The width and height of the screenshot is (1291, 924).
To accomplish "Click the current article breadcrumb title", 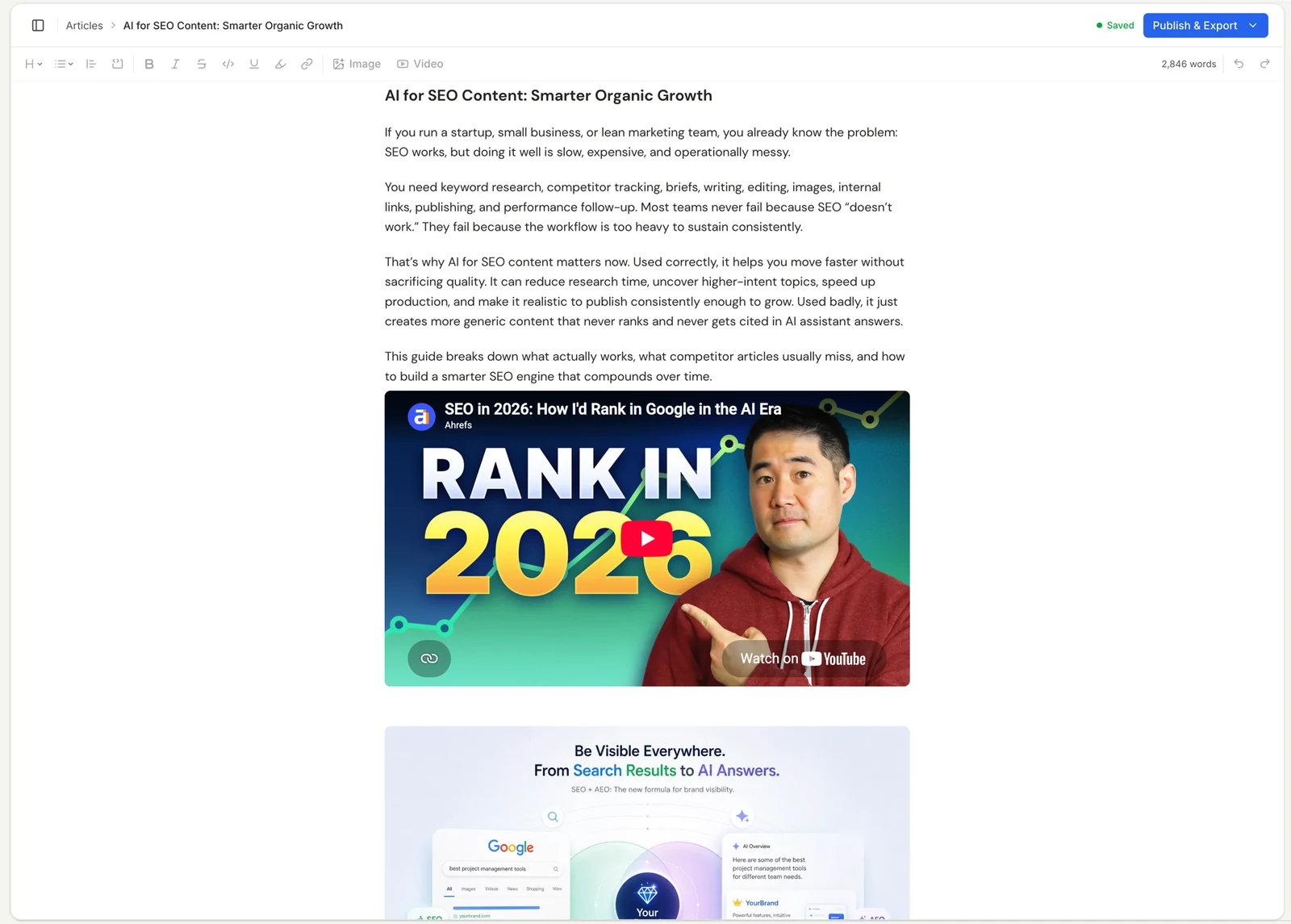I will [x=233, y=26].
